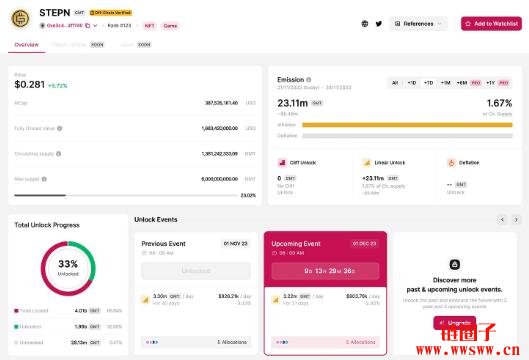Click the supply progress bar showing 23.02%
This screenshot has height=360, width=529.
coord(126,195)
